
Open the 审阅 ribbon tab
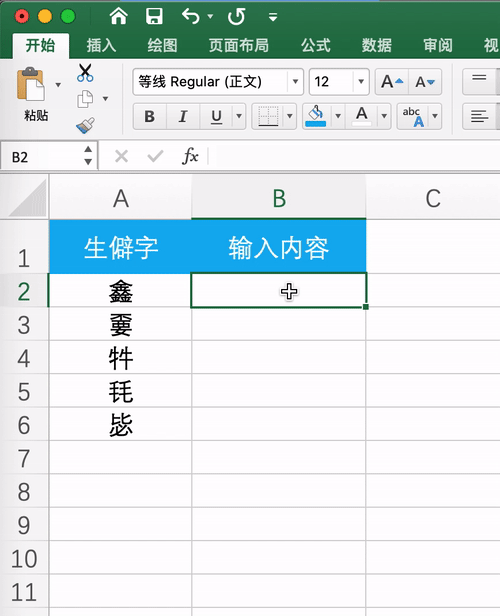438,46
